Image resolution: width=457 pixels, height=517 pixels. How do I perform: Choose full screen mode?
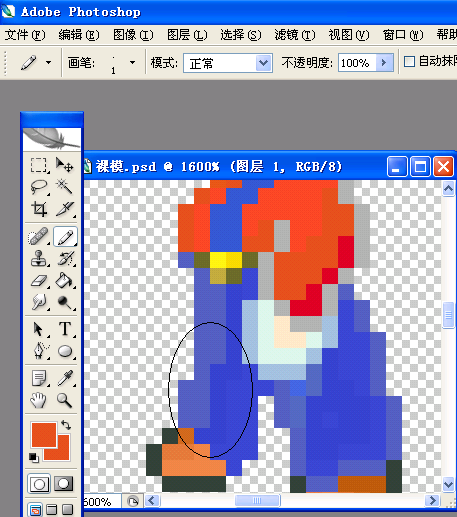(68, 510)
